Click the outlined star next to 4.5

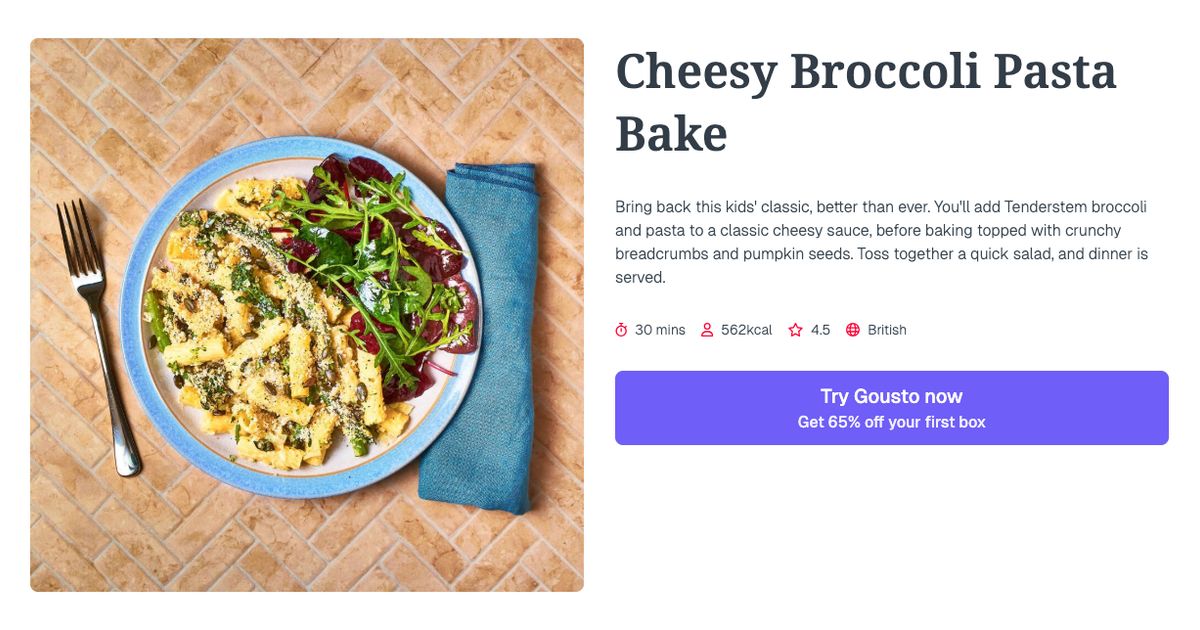tap(795, 329)
